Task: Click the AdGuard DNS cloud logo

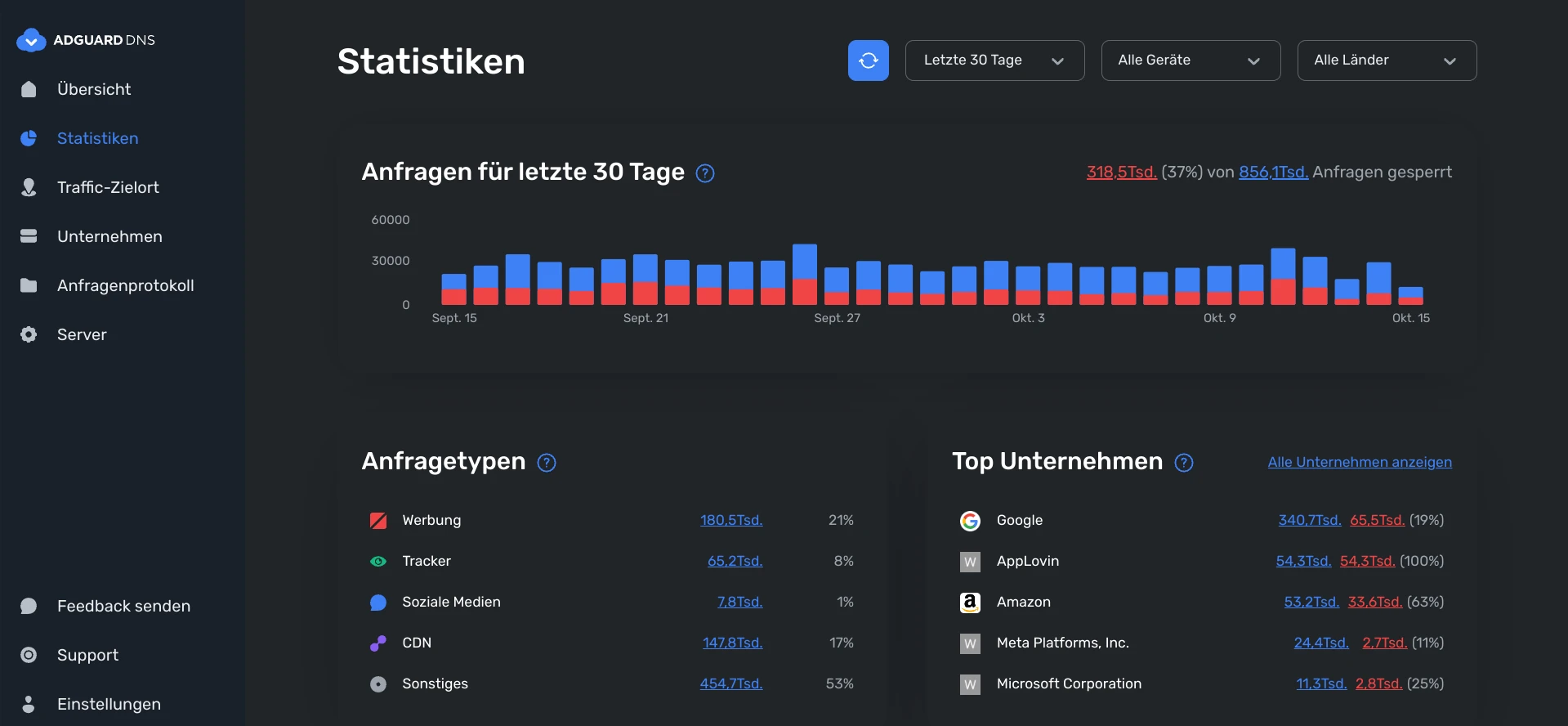Action: tap(31, 40)
